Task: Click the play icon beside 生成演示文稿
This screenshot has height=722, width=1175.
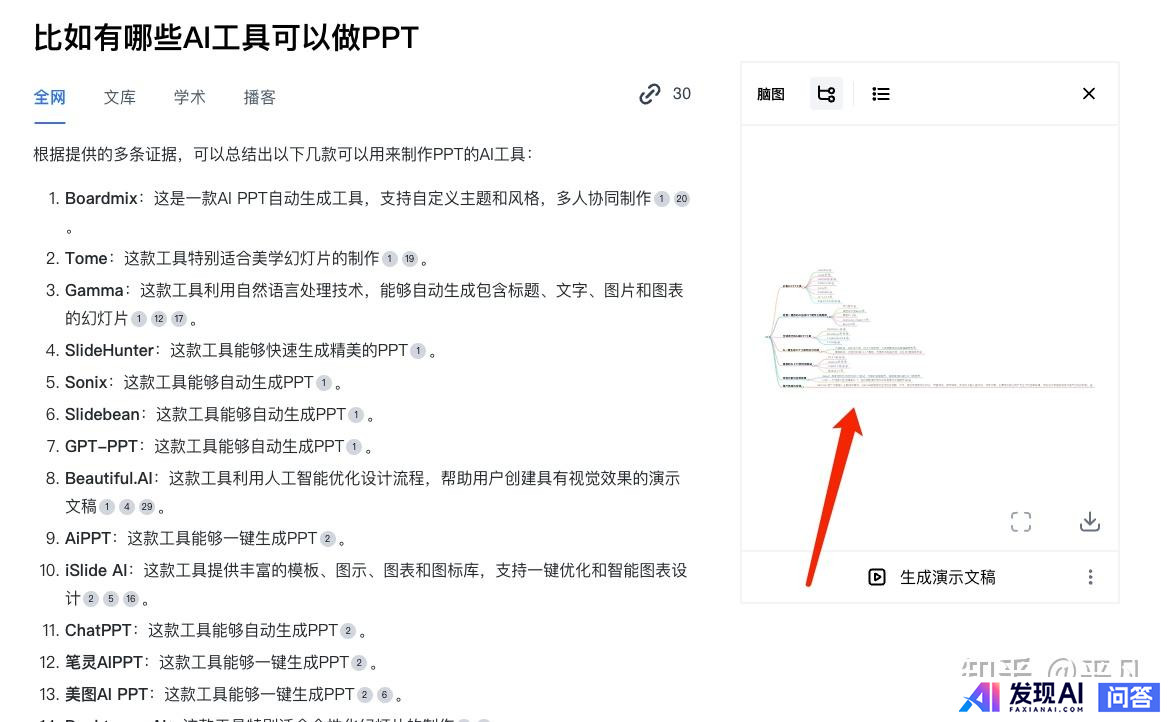Action: point(877,577)
